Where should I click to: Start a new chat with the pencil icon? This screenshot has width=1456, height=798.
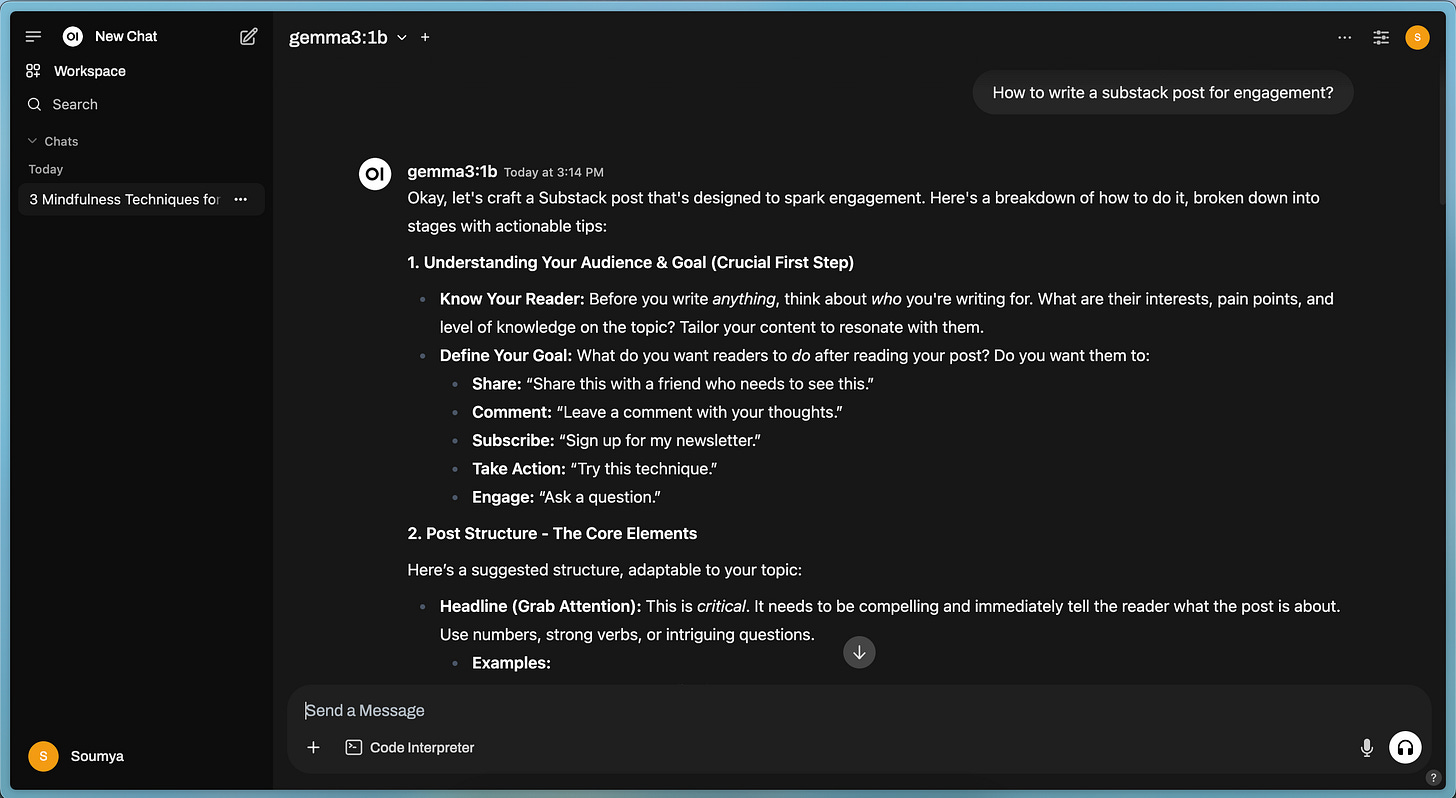(x=249, y=37)
